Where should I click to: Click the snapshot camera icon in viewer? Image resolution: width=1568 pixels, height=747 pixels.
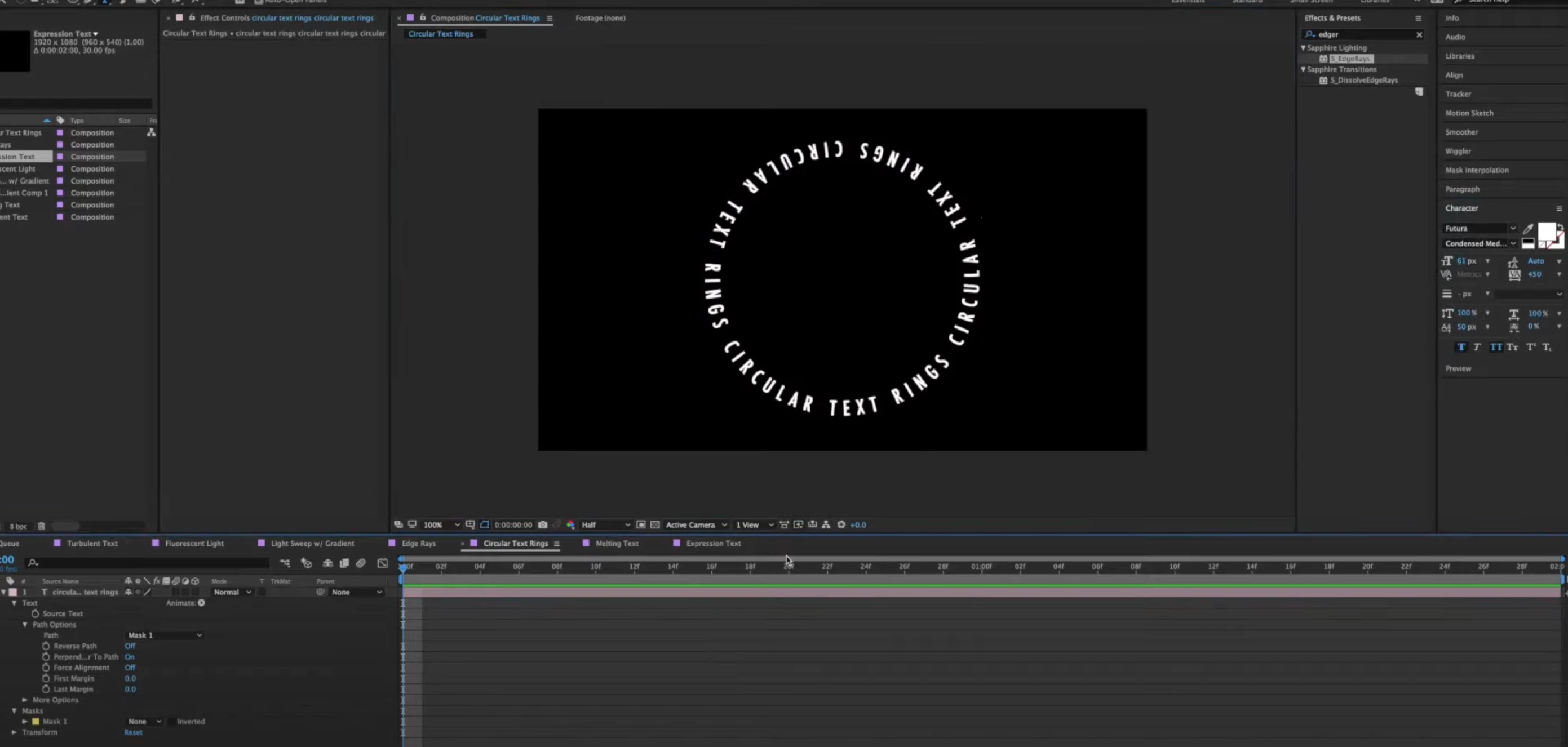pos(542,524)
